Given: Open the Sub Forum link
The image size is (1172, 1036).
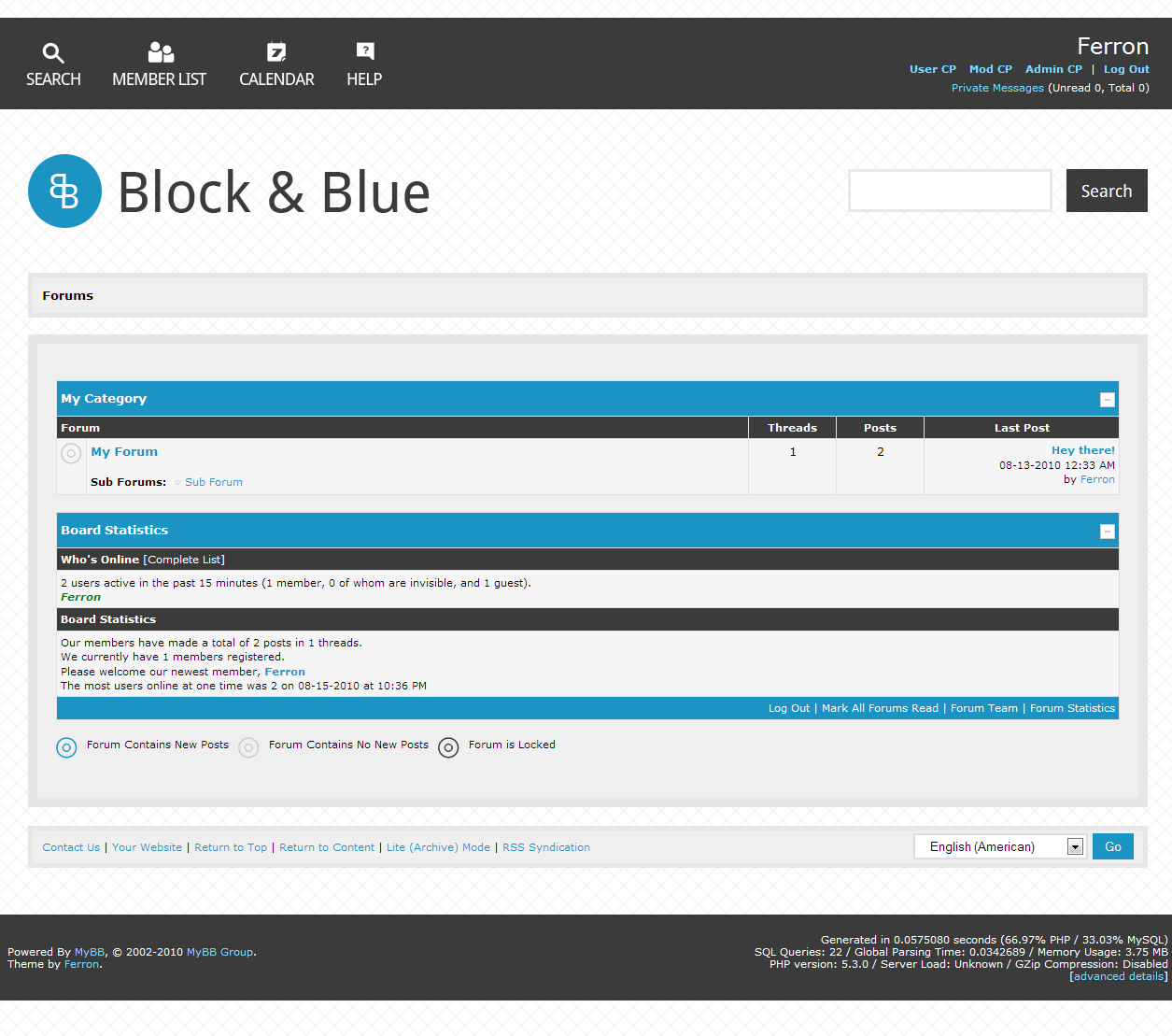Looking at the screenshot, I should pyautogui.click(x=213, y=482).
